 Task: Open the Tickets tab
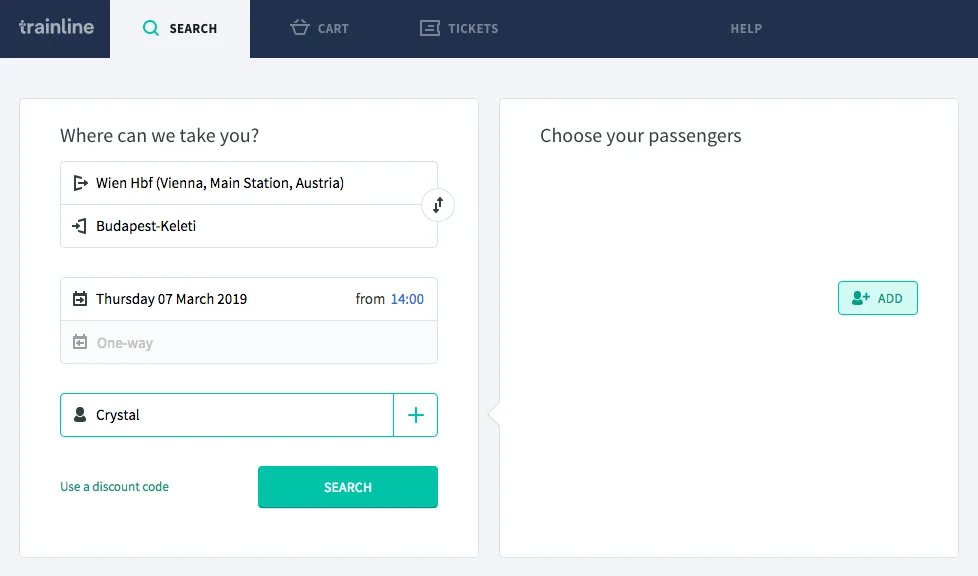click(459, 28)
